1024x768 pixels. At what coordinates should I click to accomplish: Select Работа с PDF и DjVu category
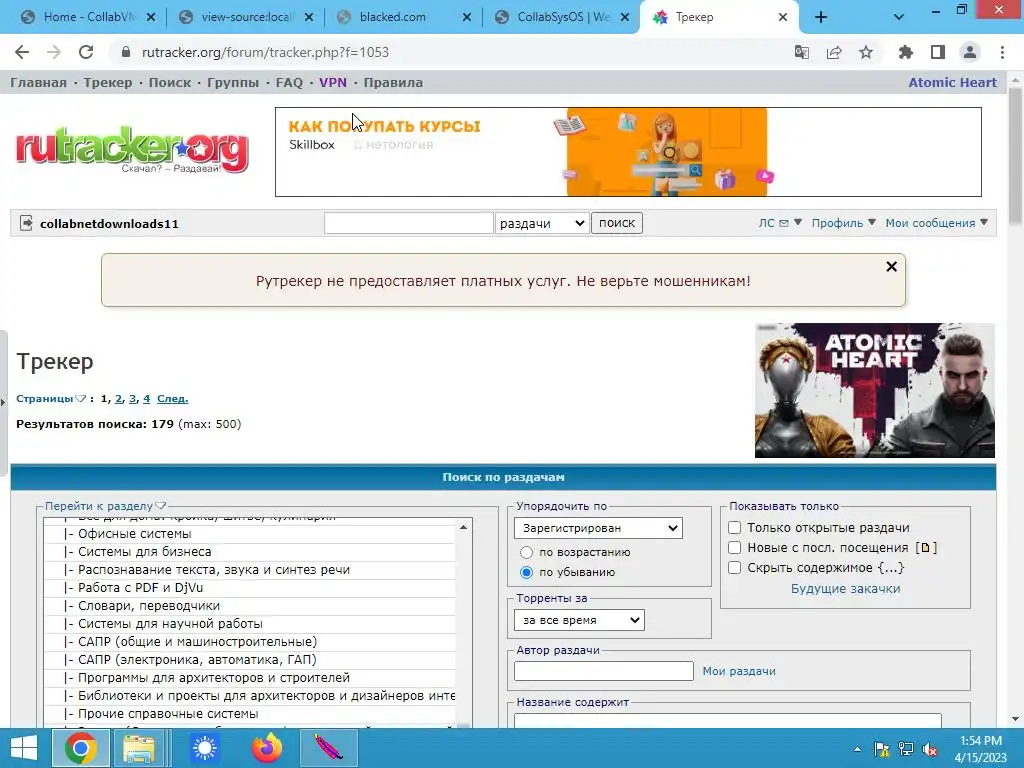click(249, 588)
